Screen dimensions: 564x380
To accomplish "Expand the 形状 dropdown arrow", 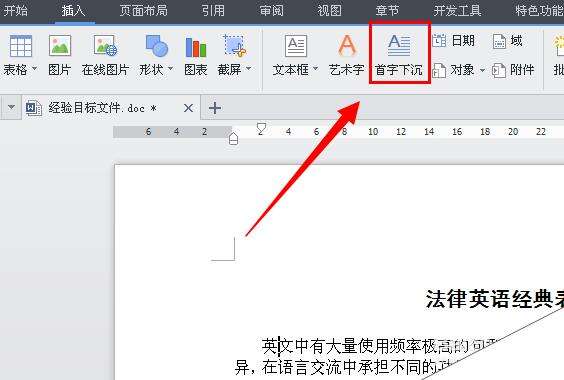I will [170, 68].
